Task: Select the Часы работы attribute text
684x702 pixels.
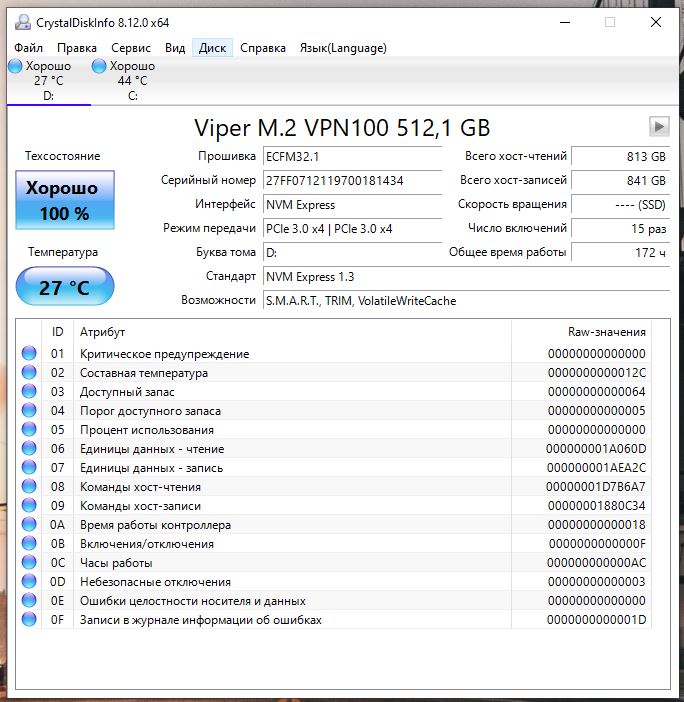Action: [x=116, y=563]
